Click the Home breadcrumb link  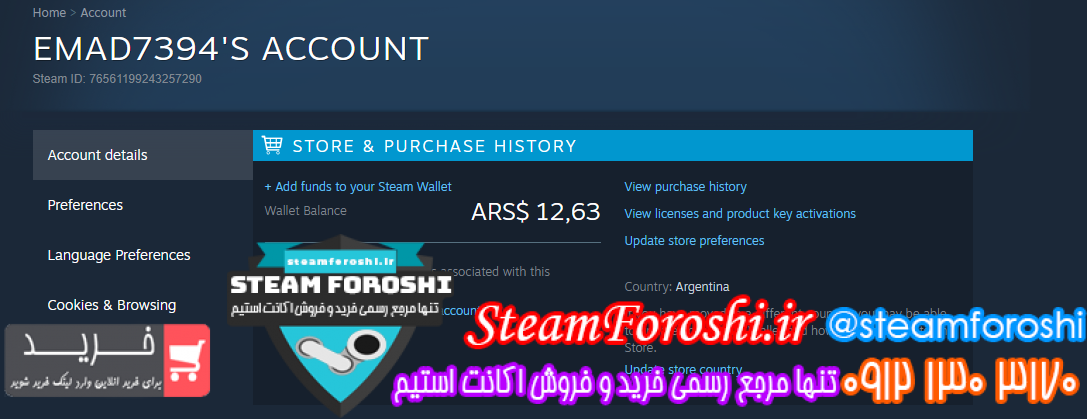pos(49,12)
